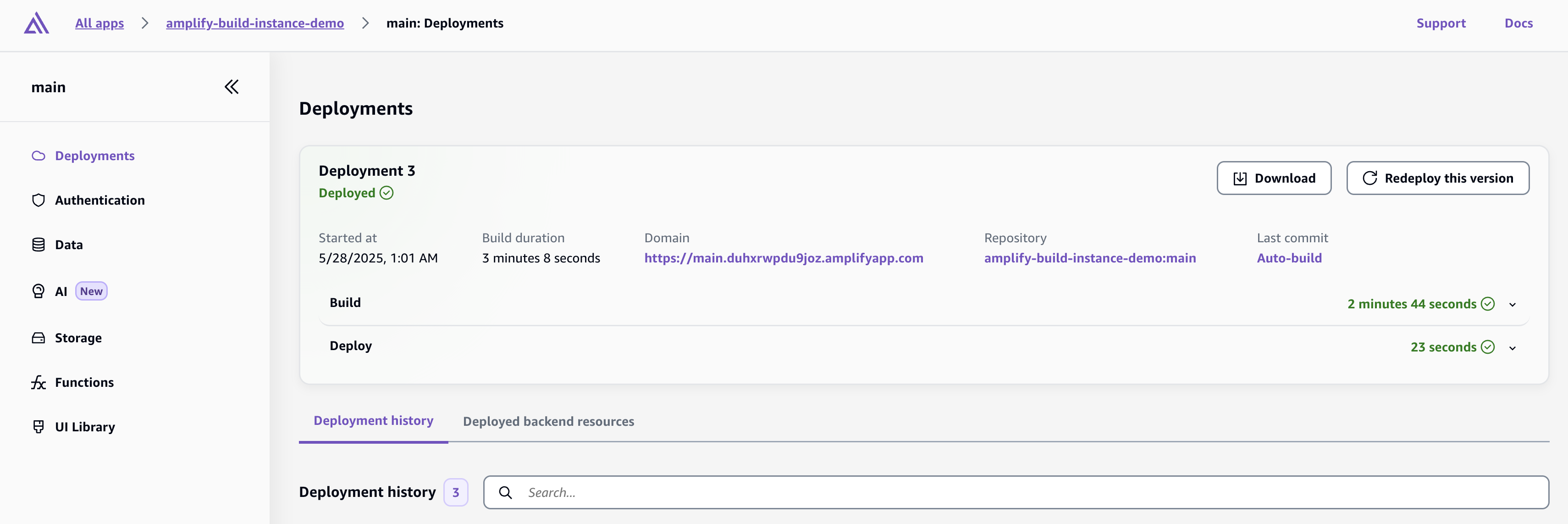This screenshot has height=524, width=1568.
Task: Switch to Deployed backend resources tab
Action: (548, 422)
